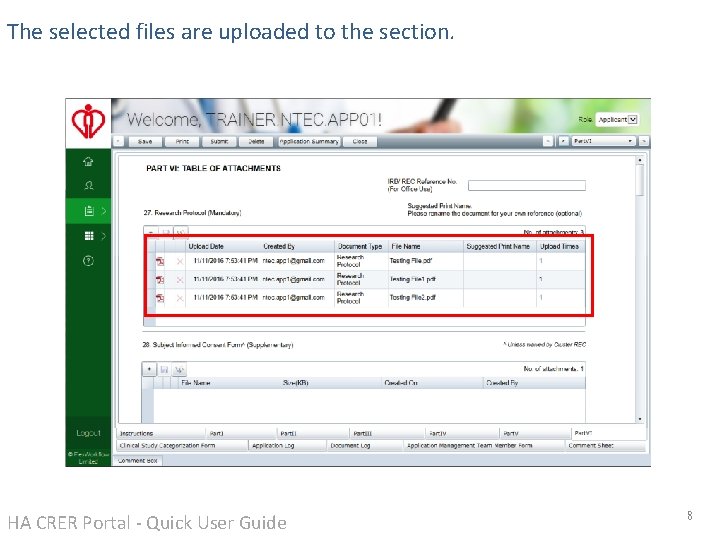Click the form scrollbar down arrow
This screenshot has width=720, height=540.
(640, 419)
